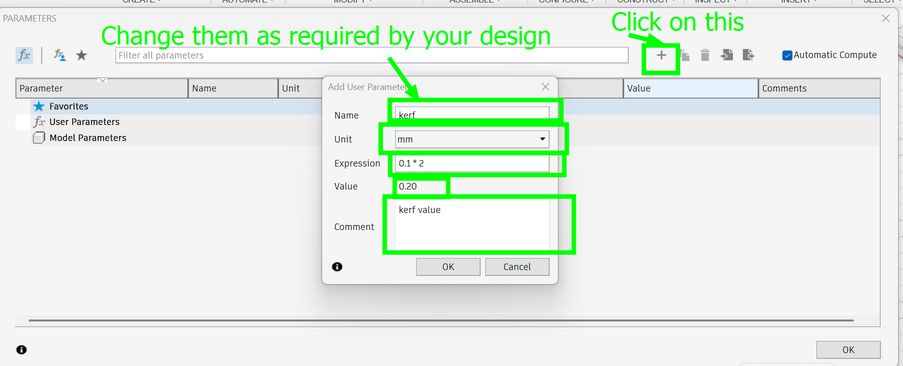Click the copy parameter icon beside the plus

click(684, 55)
